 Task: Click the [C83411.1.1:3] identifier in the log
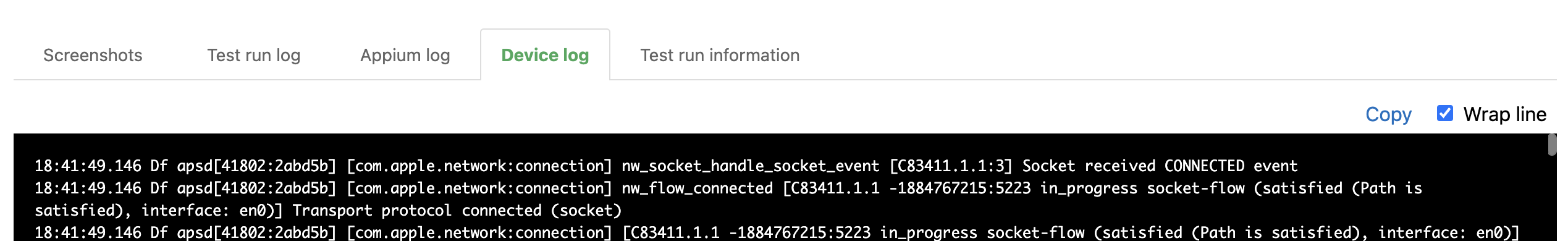[951, 166]
